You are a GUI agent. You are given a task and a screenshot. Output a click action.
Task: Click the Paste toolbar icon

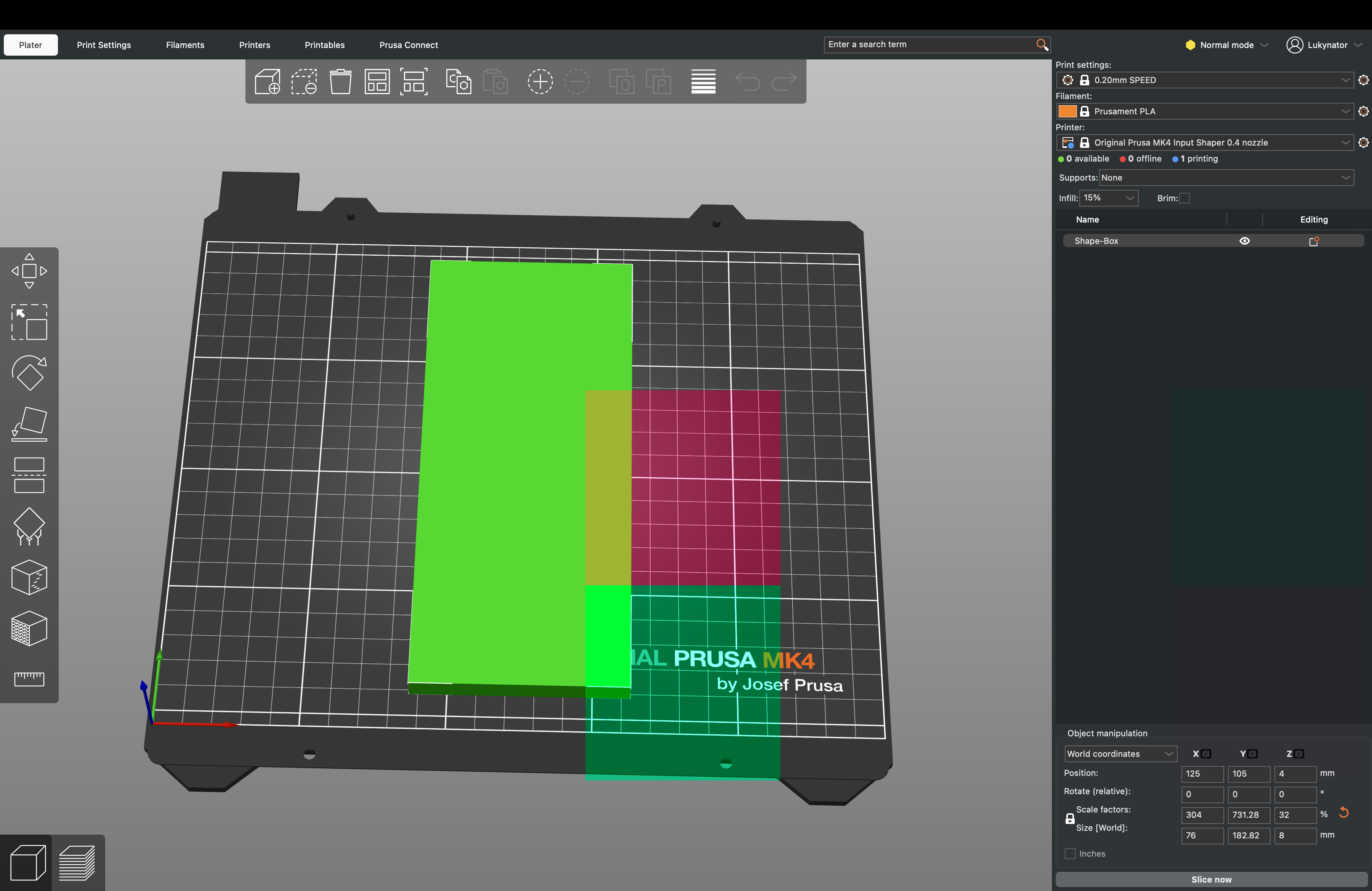click(495, 81)
